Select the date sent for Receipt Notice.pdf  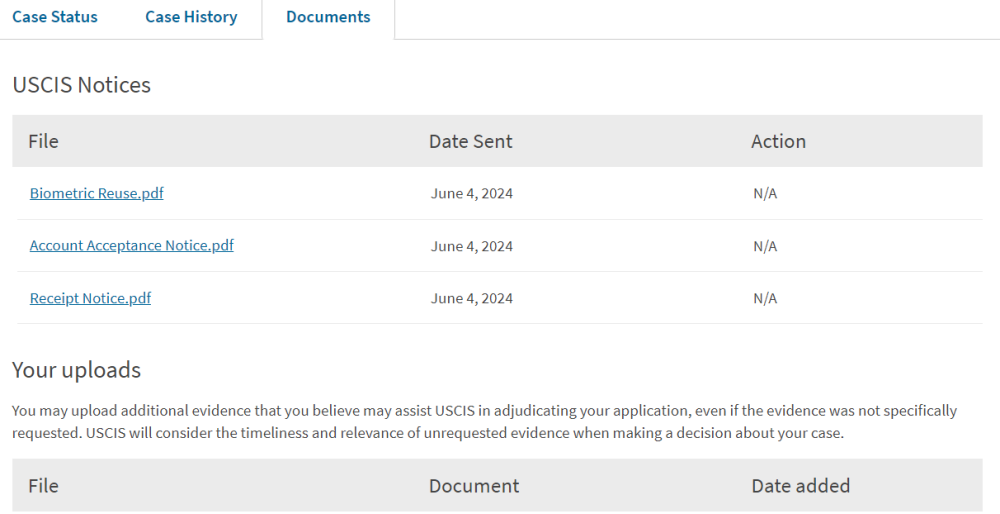[x=471, y=298]
